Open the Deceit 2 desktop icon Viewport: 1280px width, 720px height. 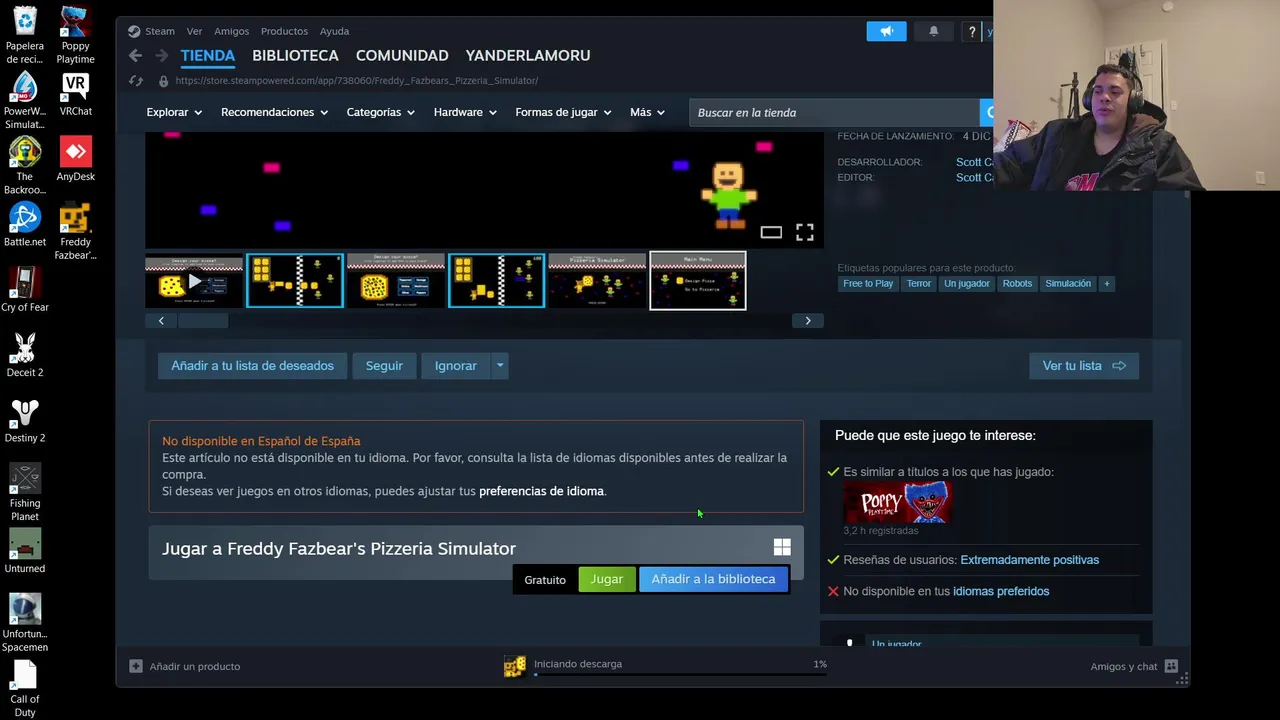tap(24, 355)
